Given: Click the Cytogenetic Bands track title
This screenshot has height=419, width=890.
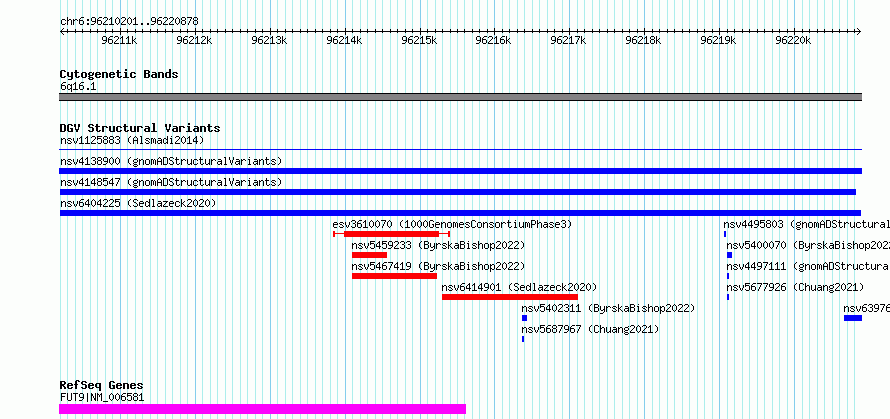Looking at the screenshot, I should coord(119,74).
